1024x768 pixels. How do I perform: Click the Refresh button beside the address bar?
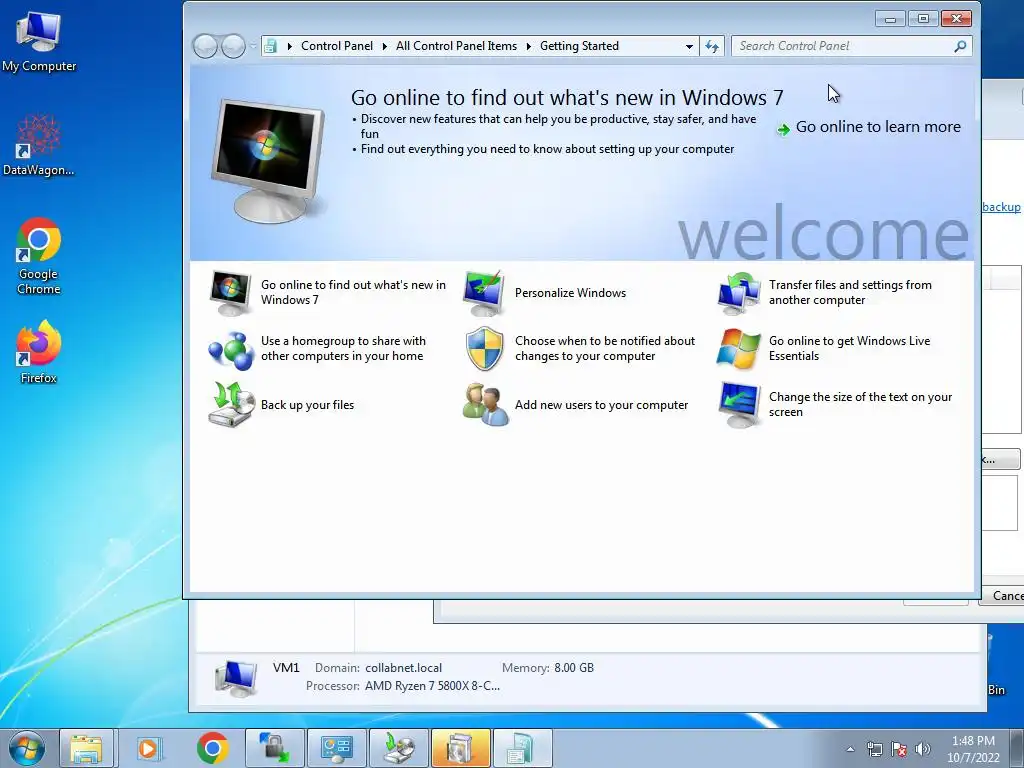pos(712,46)
